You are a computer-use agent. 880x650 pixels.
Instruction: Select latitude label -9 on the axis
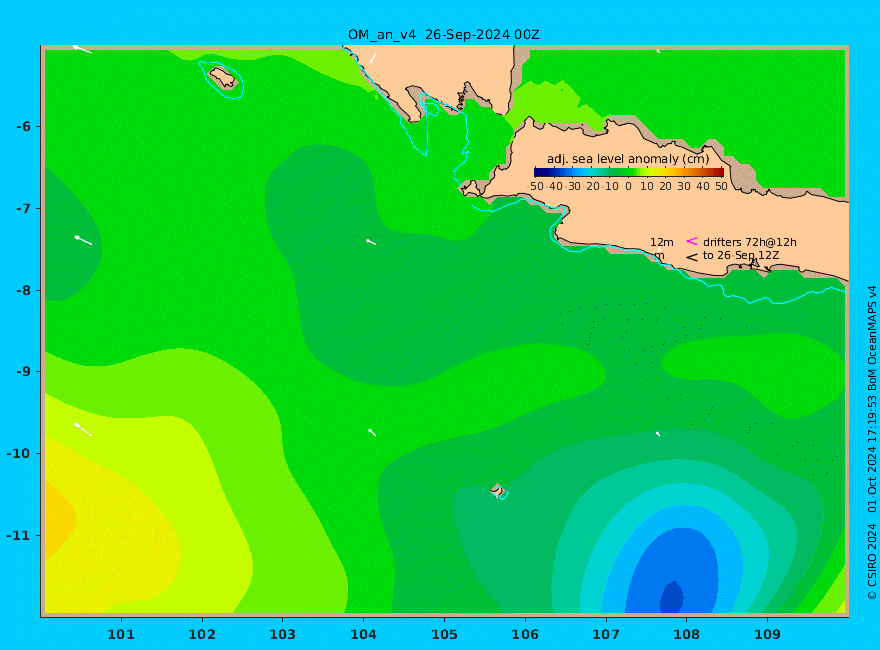pos(23,372)
